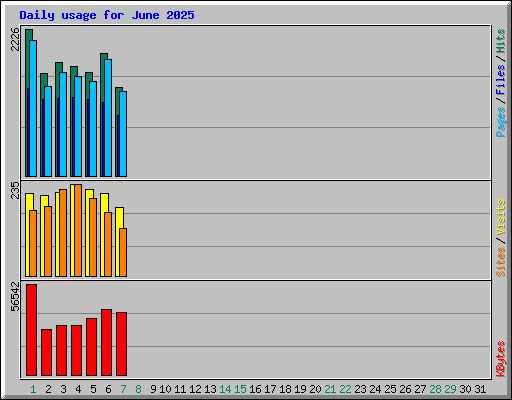
Task: Click the day 2 label on the x-axis
Action: [x=48, y=389]
